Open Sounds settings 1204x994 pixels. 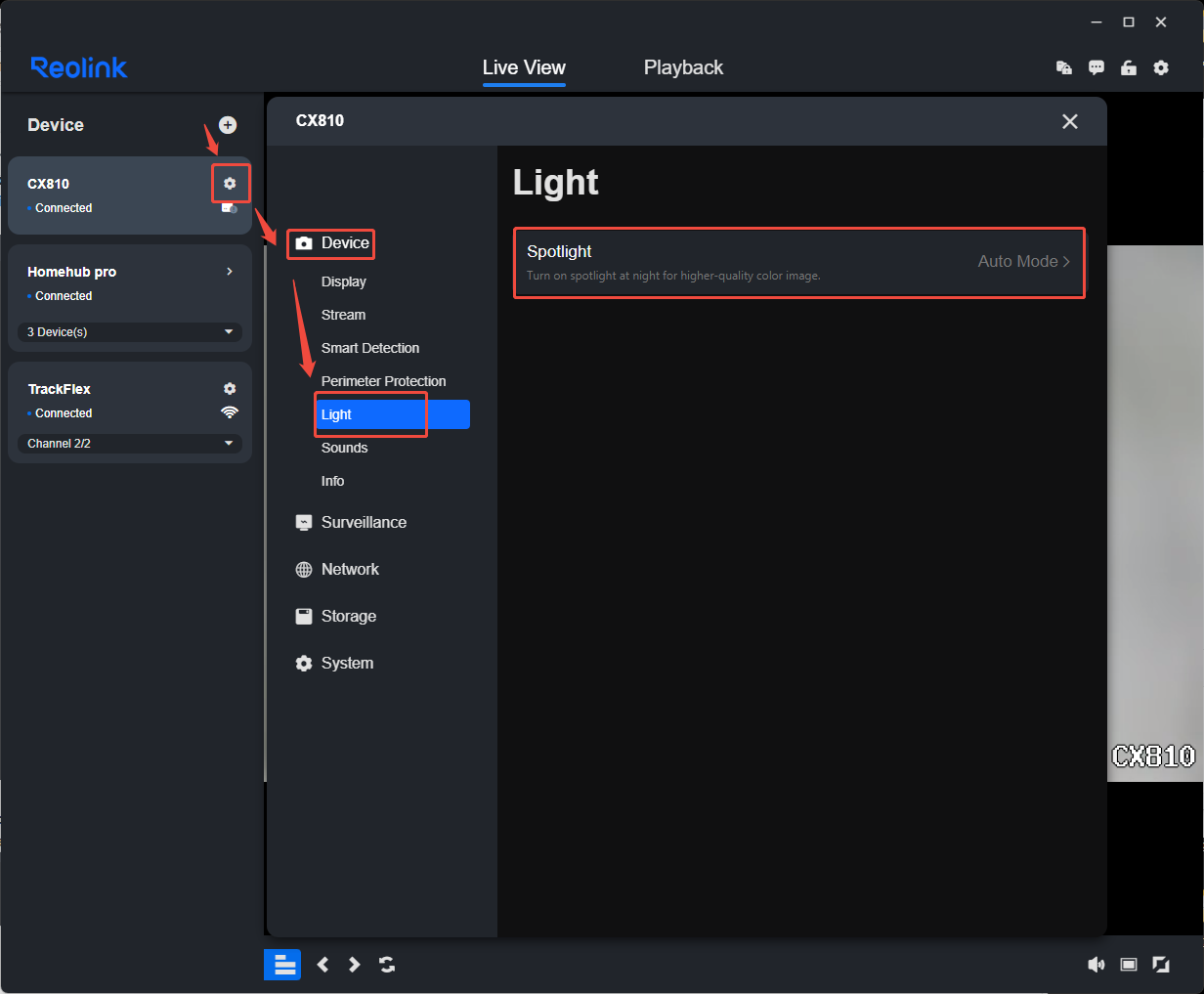(x=345, y=448)
